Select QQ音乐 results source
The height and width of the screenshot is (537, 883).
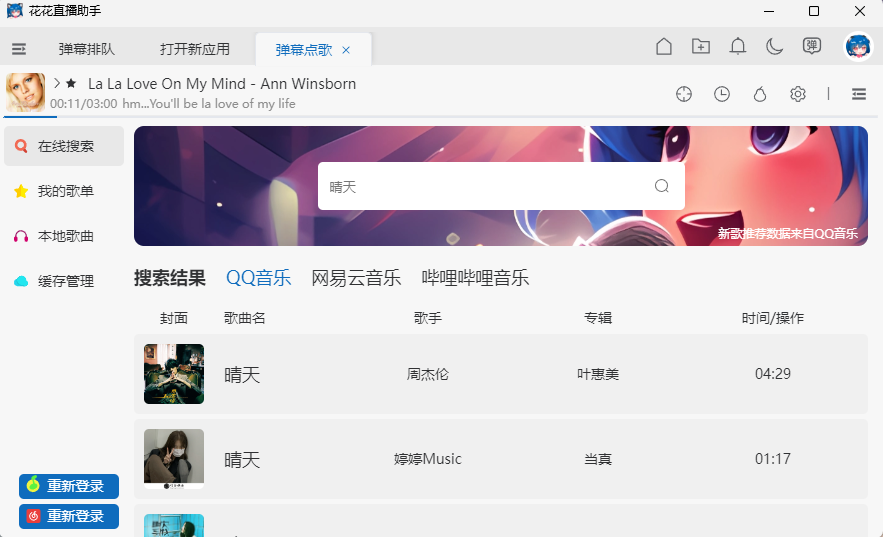[258, 278]
